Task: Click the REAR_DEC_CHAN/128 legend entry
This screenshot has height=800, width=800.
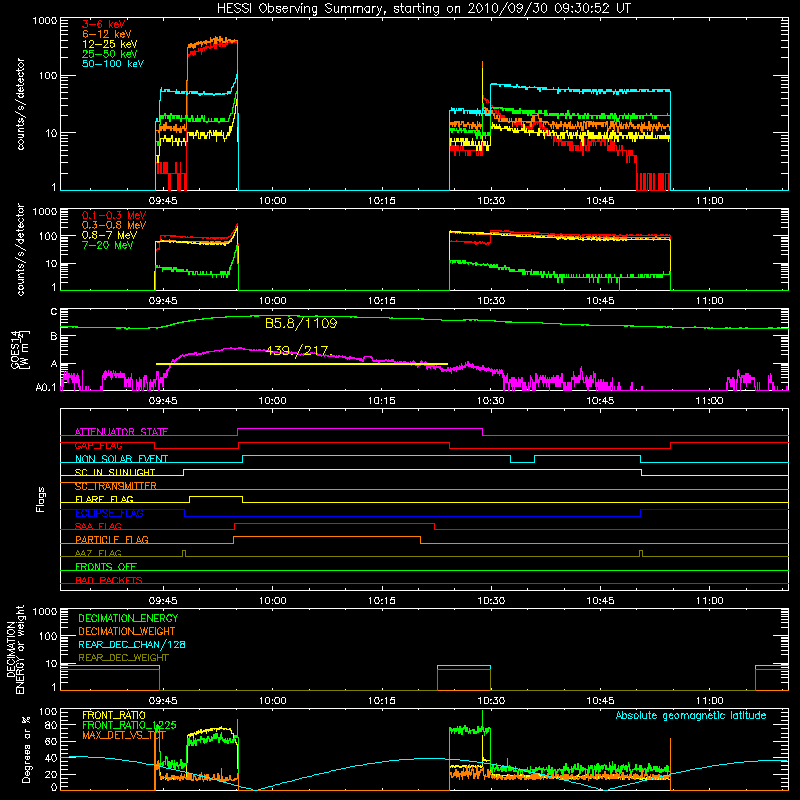Action: [132, 644]
